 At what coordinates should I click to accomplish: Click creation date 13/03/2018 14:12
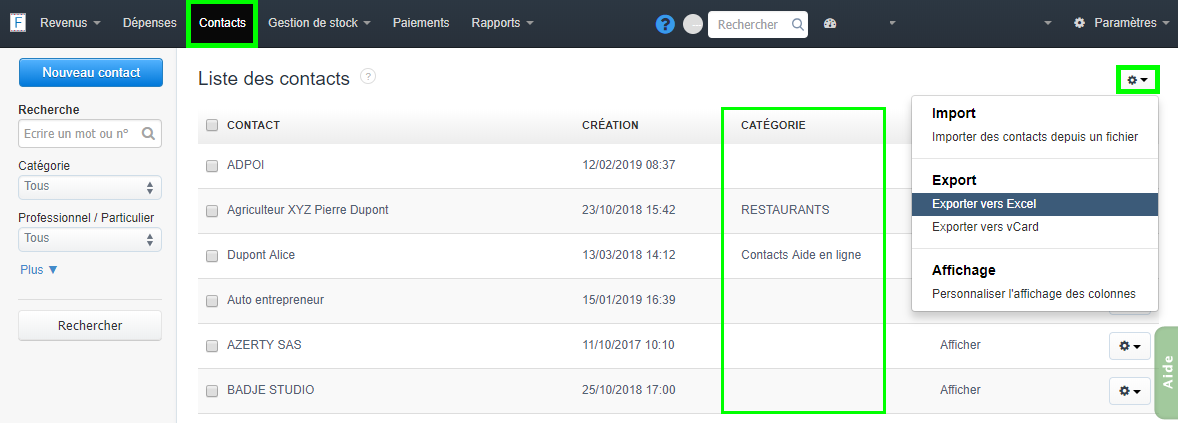click(x=629, y=255)
